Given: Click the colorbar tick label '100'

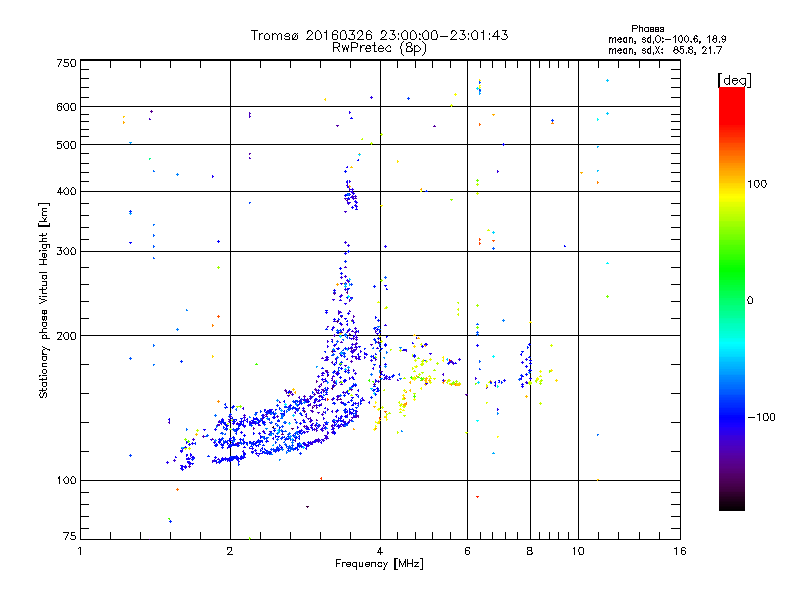Looking at the screenshot, I should click(757, 184).
